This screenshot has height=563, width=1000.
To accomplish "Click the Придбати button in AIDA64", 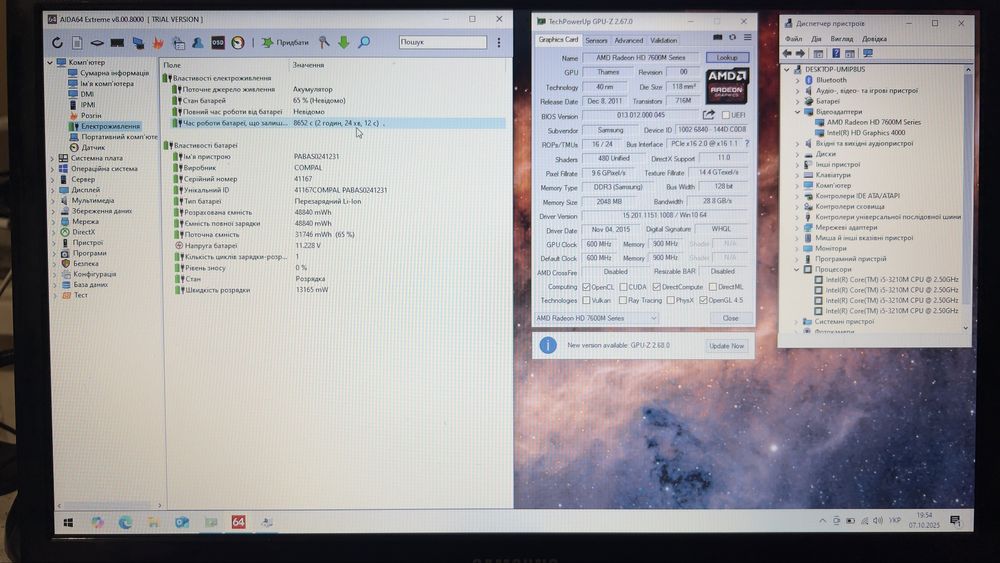I will coord(285,43).
